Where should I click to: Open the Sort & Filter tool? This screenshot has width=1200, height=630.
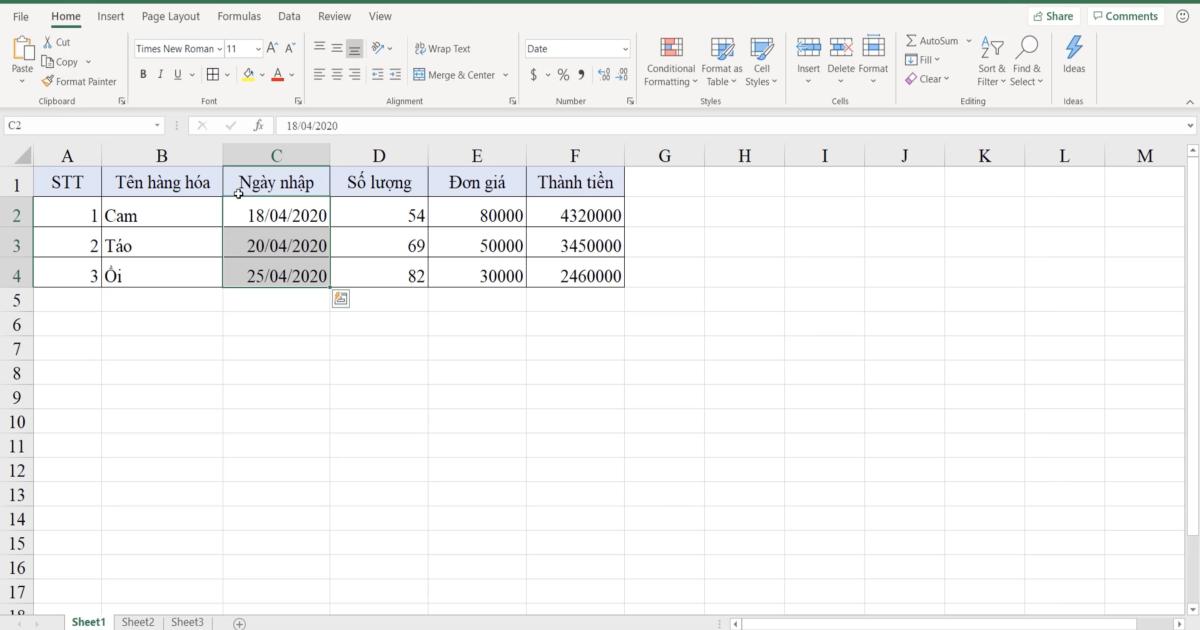click(991, 62)
